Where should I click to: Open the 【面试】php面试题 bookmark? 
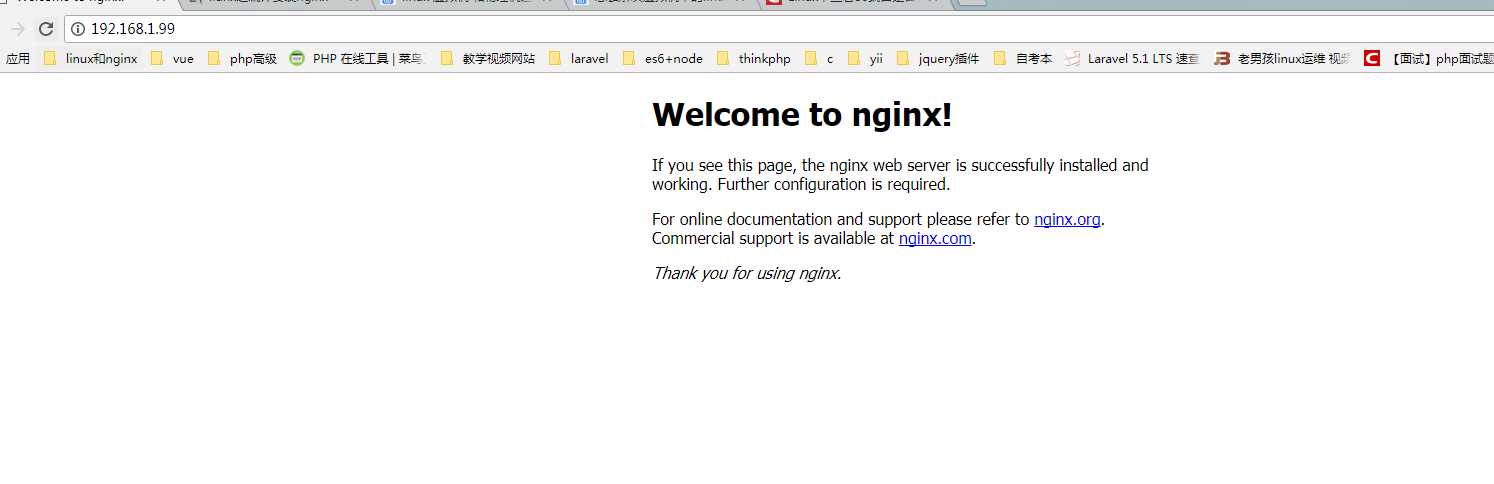[x=1429, y=59]
